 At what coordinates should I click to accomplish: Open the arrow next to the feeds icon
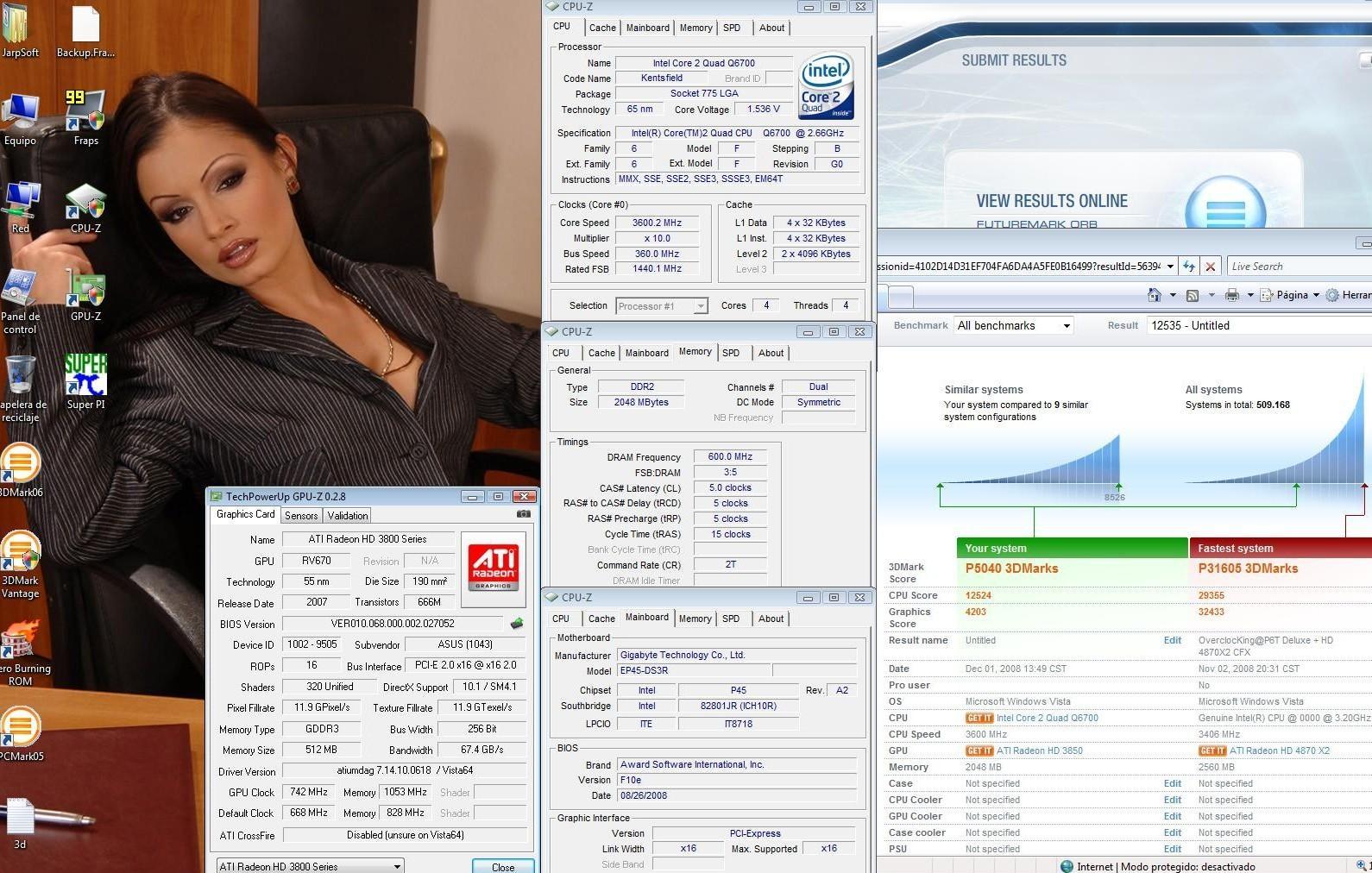[1211, 295]
